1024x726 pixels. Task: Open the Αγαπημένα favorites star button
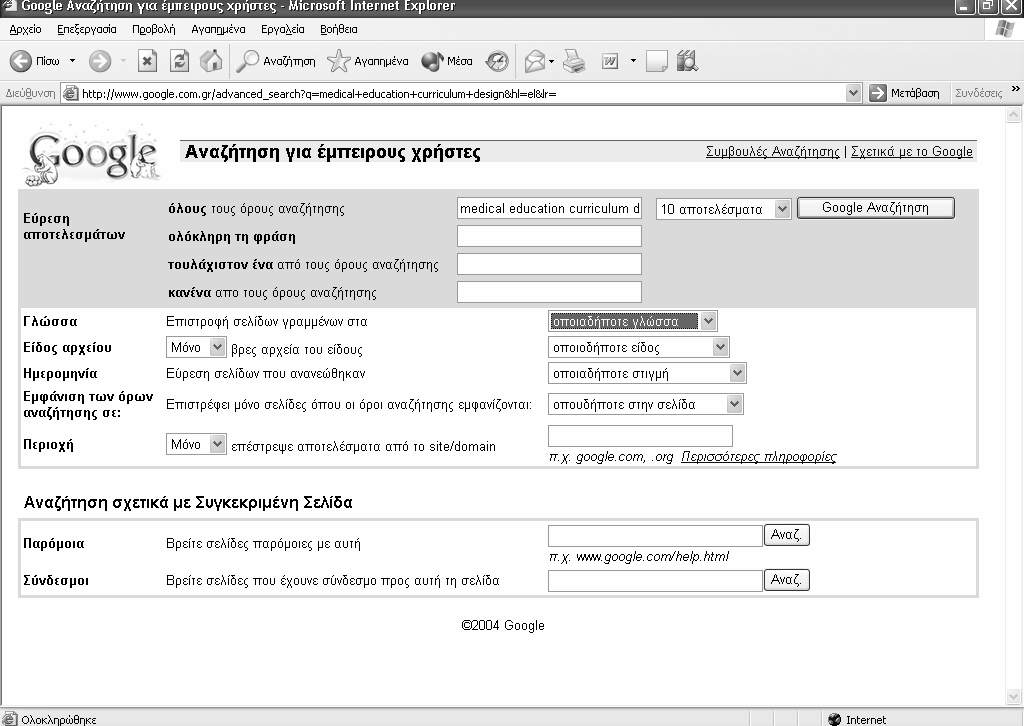click(368, 61)
